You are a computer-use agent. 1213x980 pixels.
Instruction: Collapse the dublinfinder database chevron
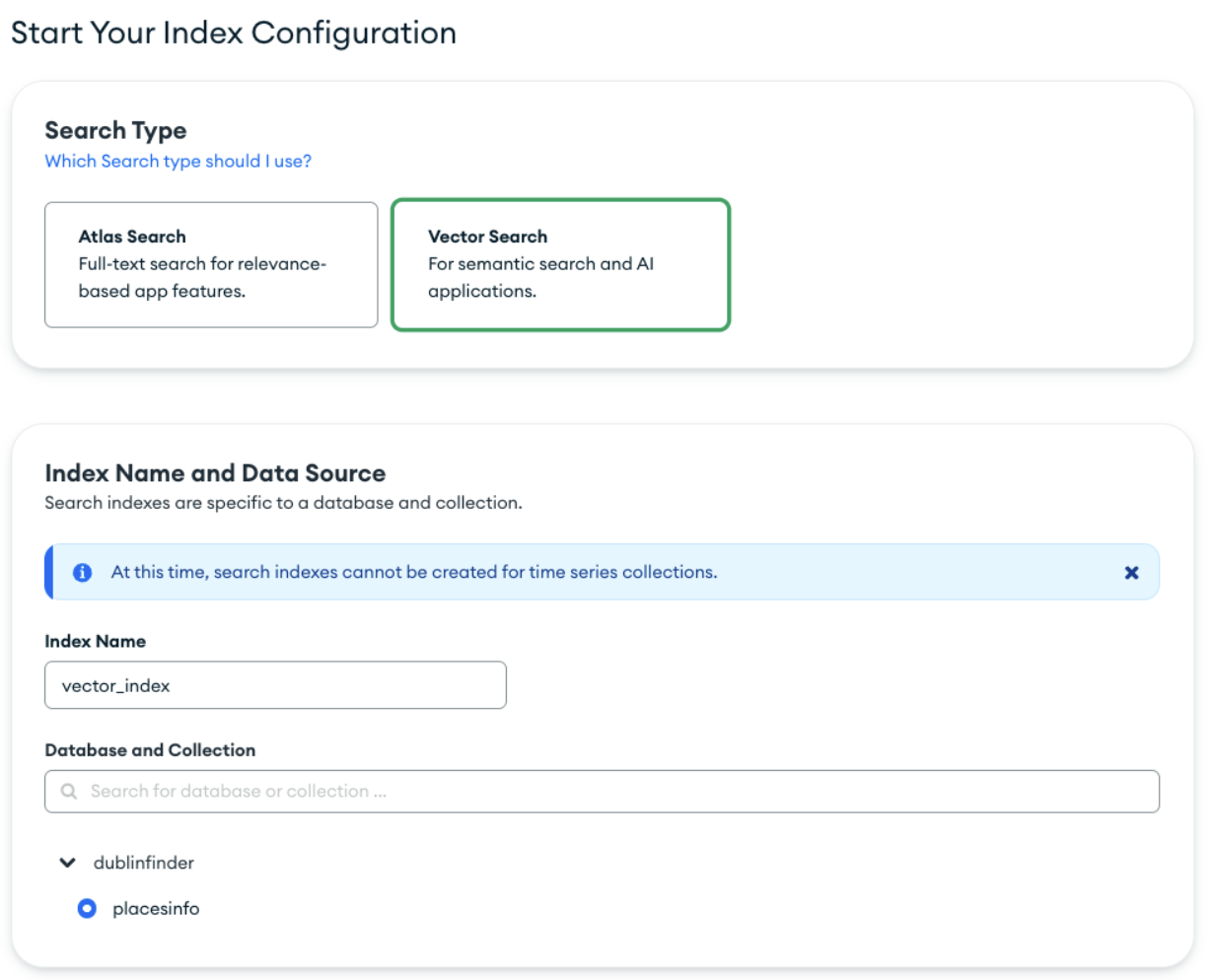(67, 863)
